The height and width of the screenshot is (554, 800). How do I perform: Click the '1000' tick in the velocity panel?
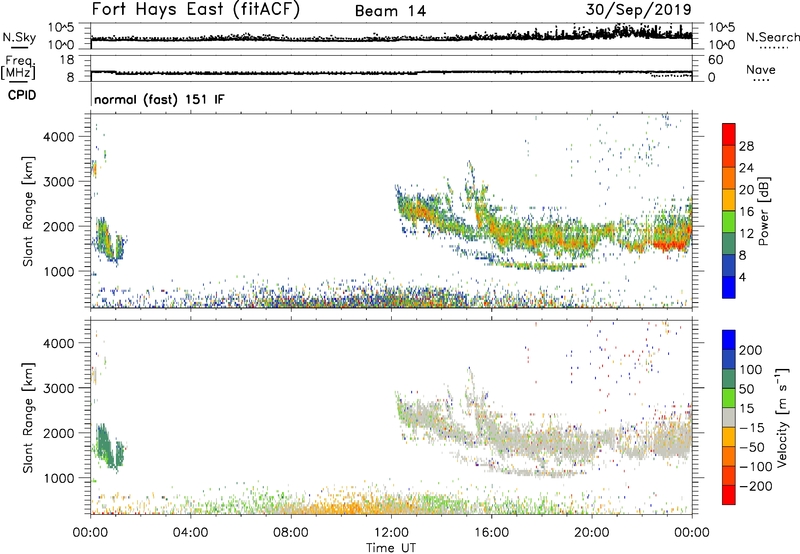point(59,478)
